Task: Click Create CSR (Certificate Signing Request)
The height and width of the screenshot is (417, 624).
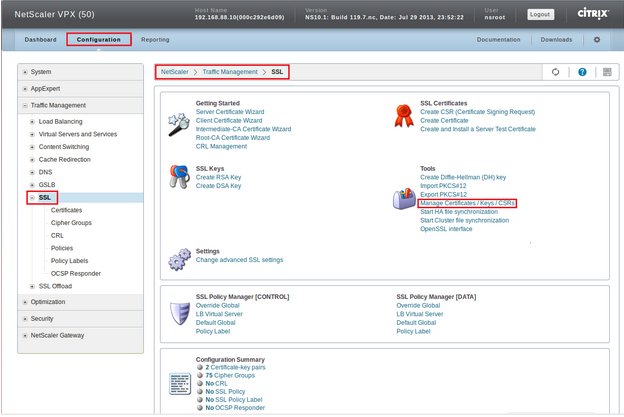Action: click(478, 112)
